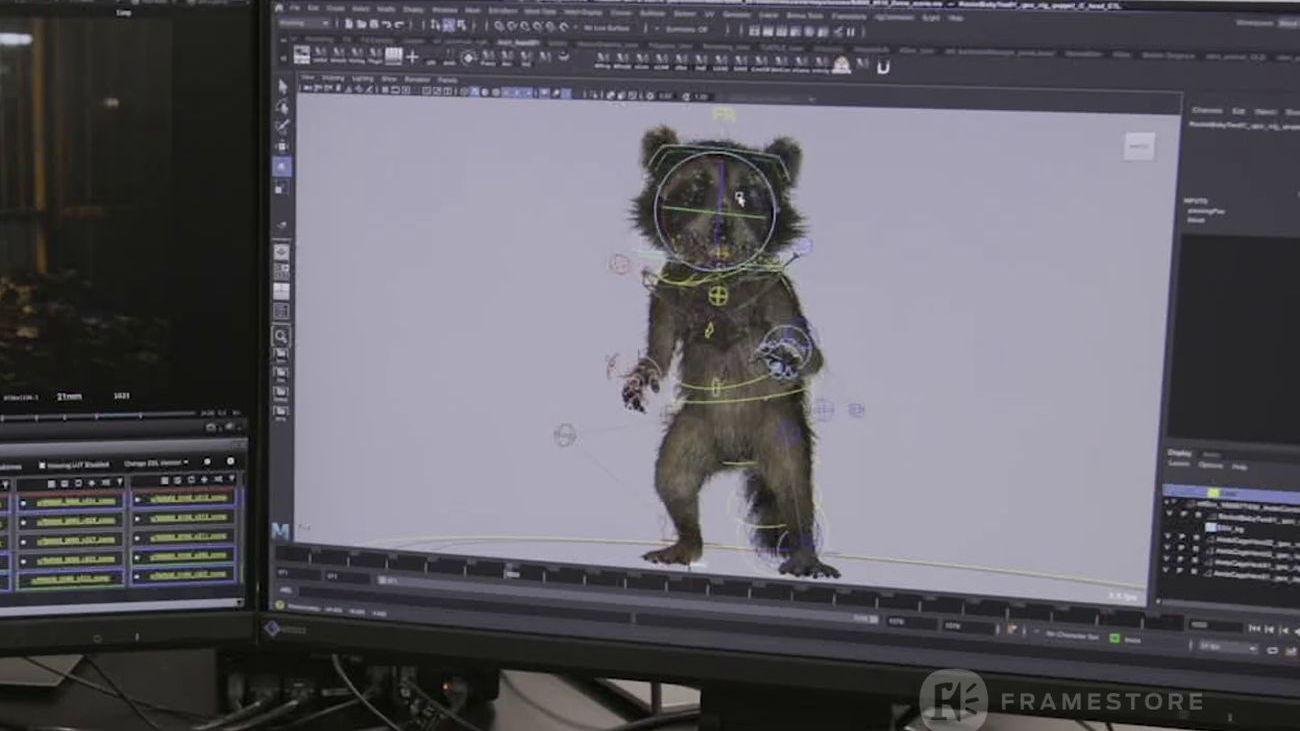Open the layer editor Layers menu
The width and height of the screenshot is (1300, 731).
pyautogui.click(x=1180, y=465)
